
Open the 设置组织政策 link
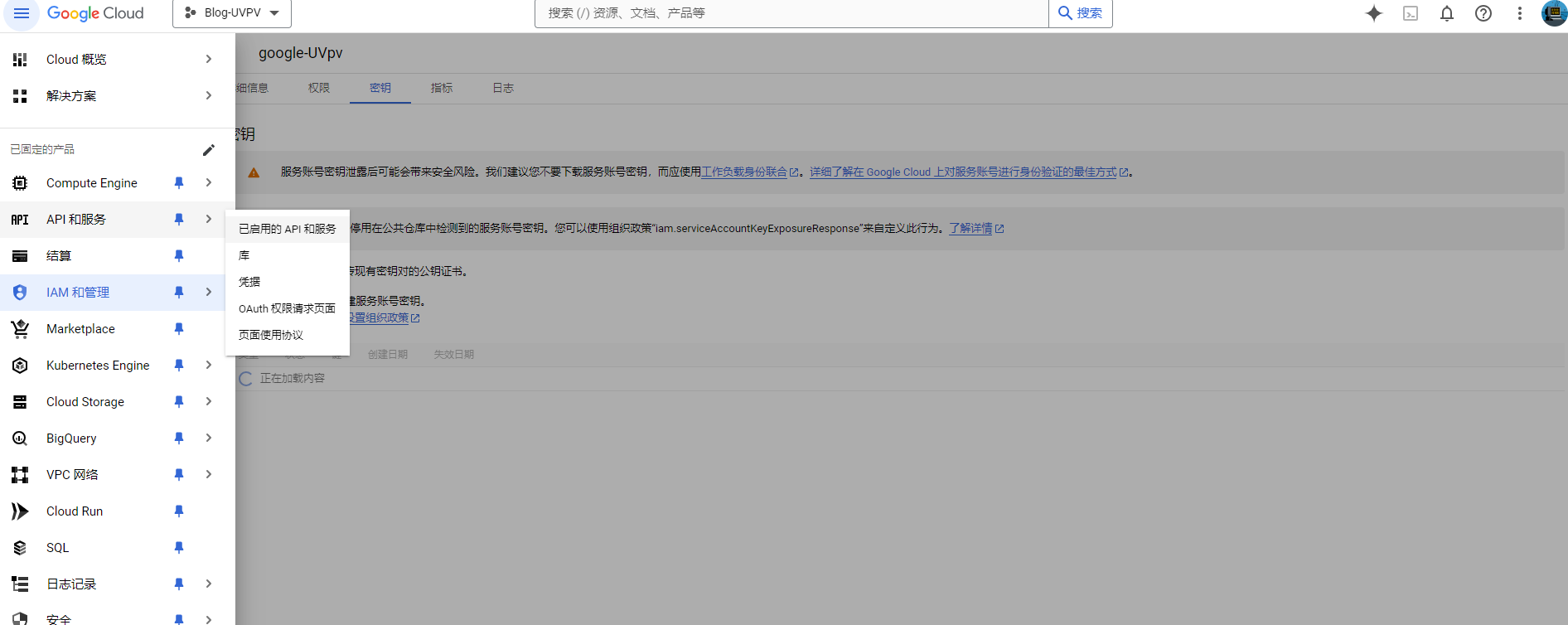coord(385,318)
